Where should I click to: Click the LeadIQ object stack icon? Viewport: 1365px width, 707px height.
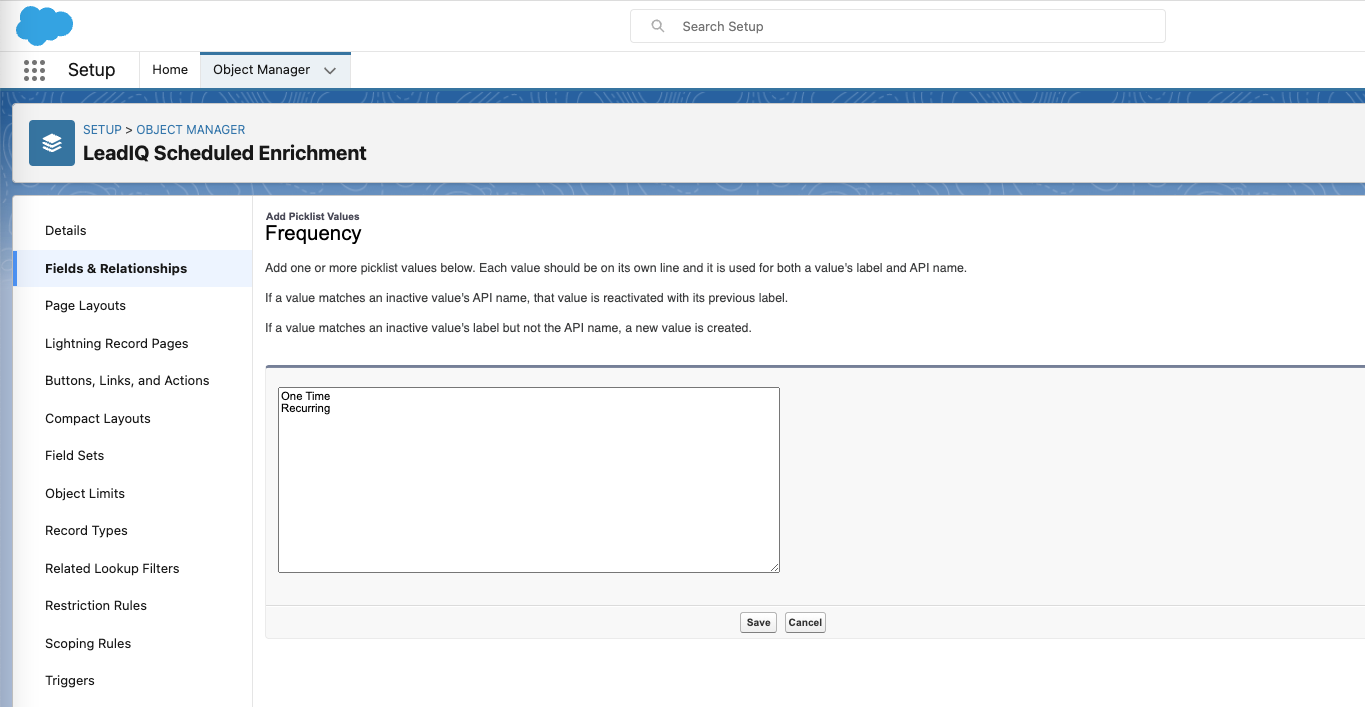pyautogui.click(x=52, y=143)
